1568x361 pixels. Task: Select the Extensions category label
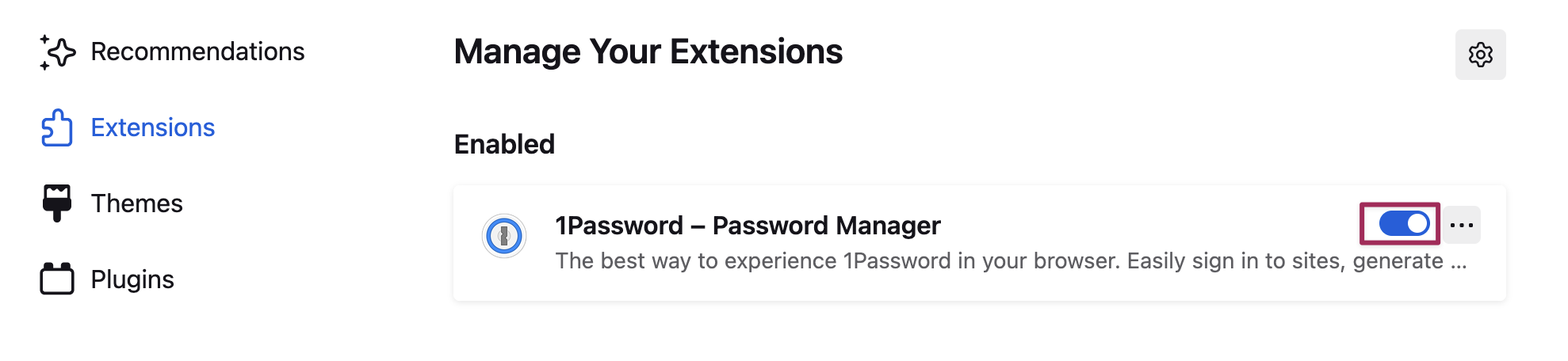coord(153,128)
